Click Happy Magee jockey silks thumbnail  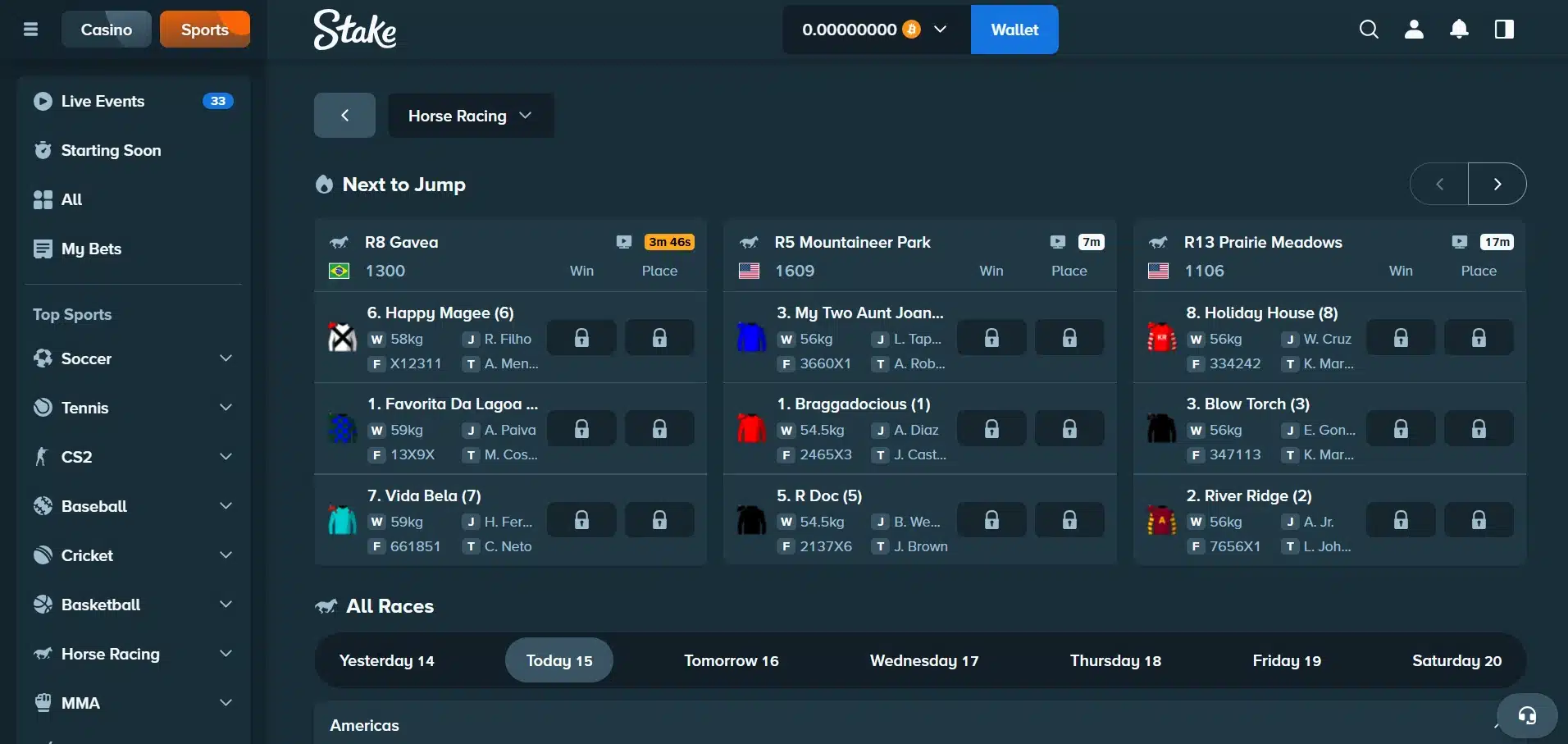[342, 337]
